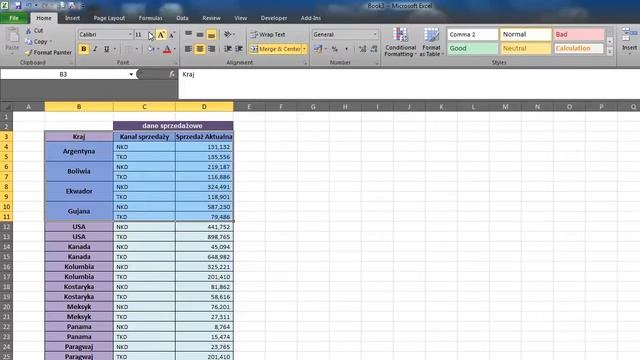The width and height of the screenshot is (640, 360).
Task: Click Wrap Text button
Action: (x=268, y=35)
